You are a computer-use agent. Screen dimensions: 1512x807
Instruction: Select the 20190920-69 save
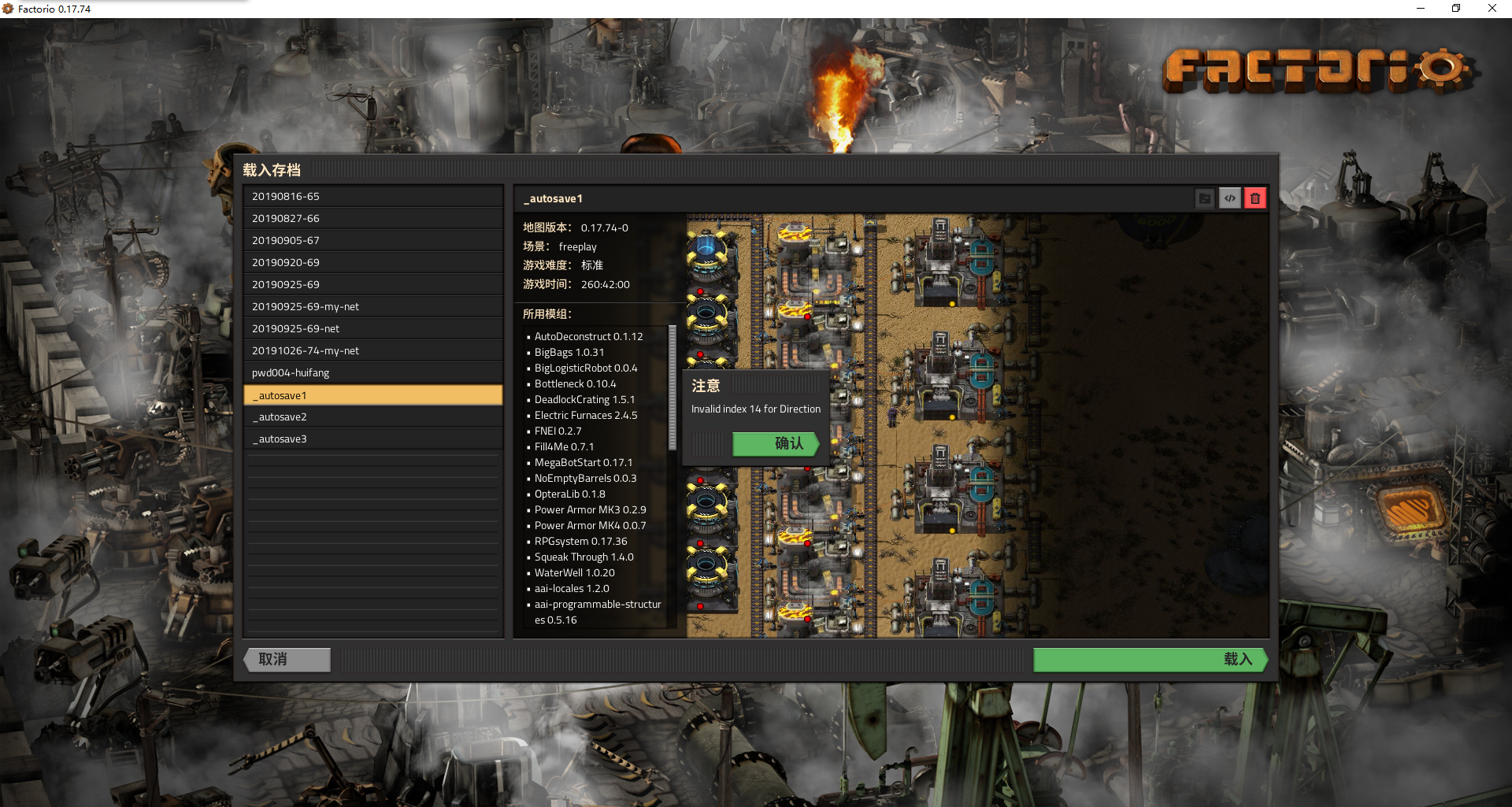[x=373, y=262]
